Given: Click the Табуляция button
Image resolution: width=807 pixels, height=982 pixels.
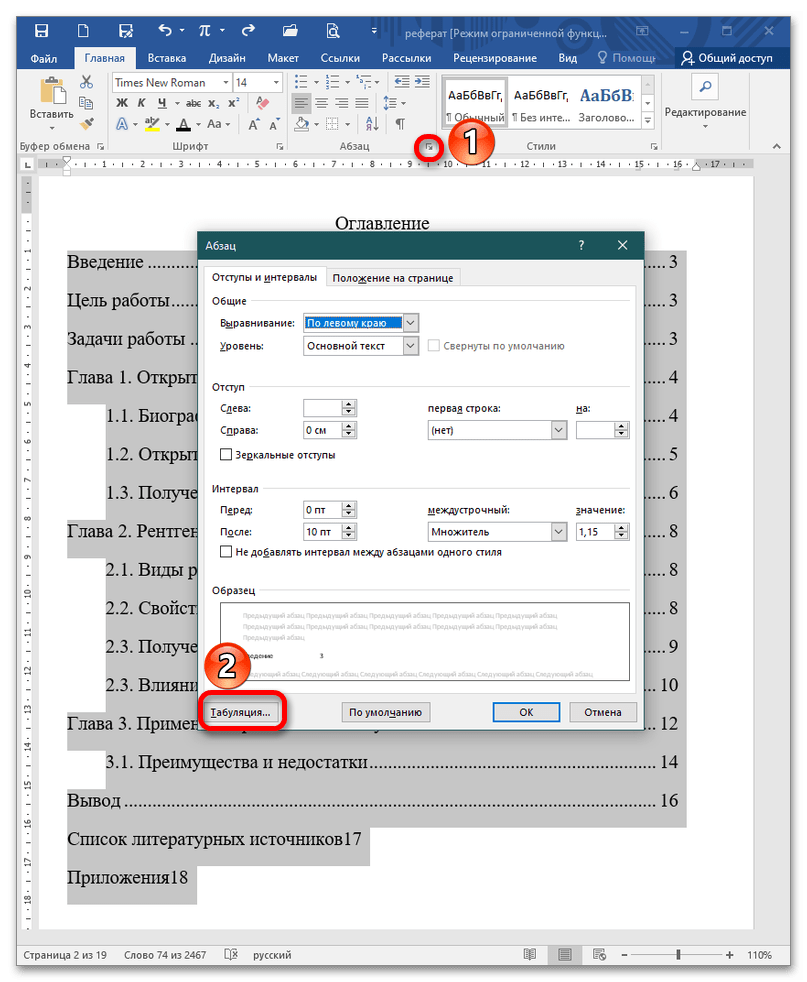Looking at the screenshot, I should [239, 713].
